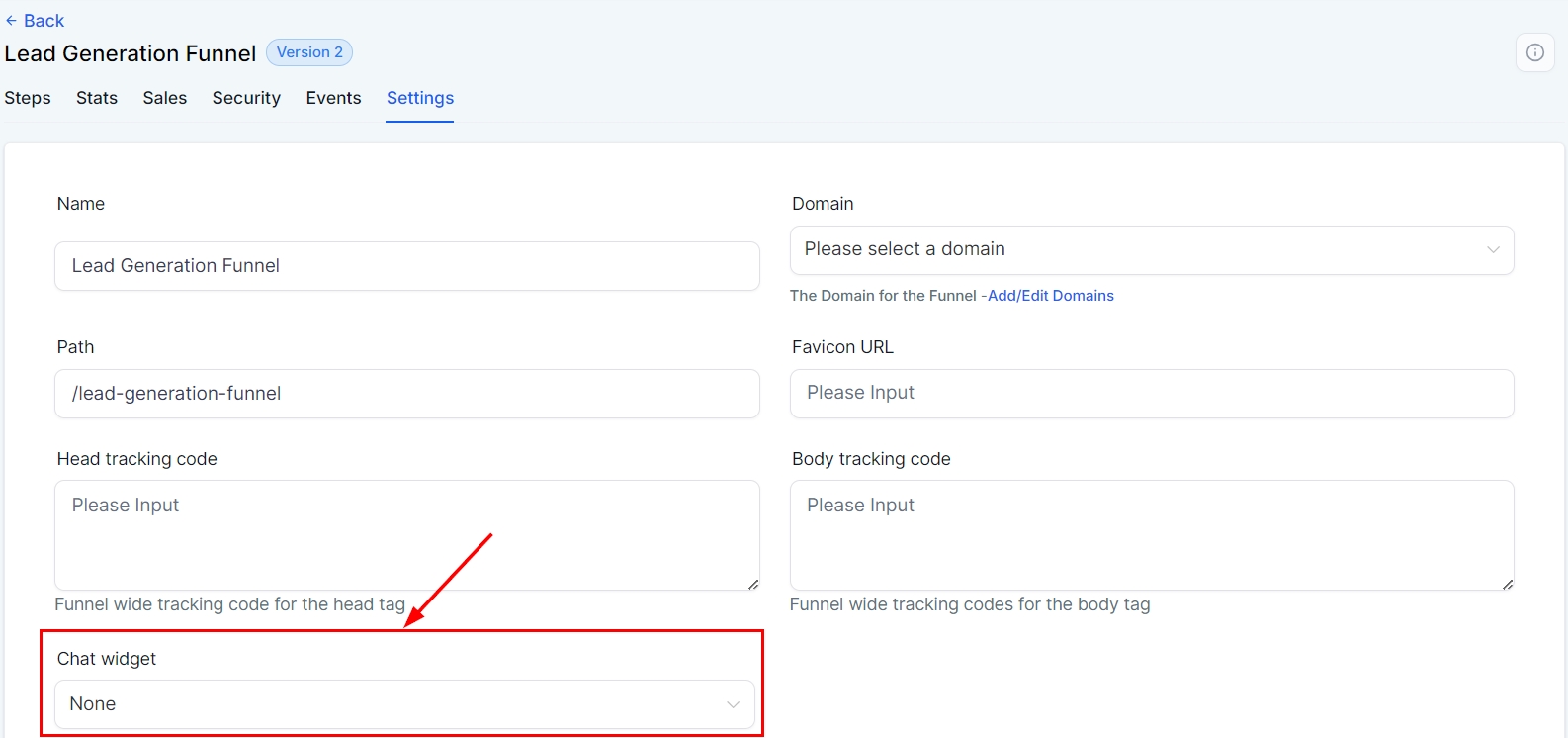Image resolution: width=1568 pixels, height=738 pixels.
Task: Focus the Path input field
Action: click(x=406, y=394)
